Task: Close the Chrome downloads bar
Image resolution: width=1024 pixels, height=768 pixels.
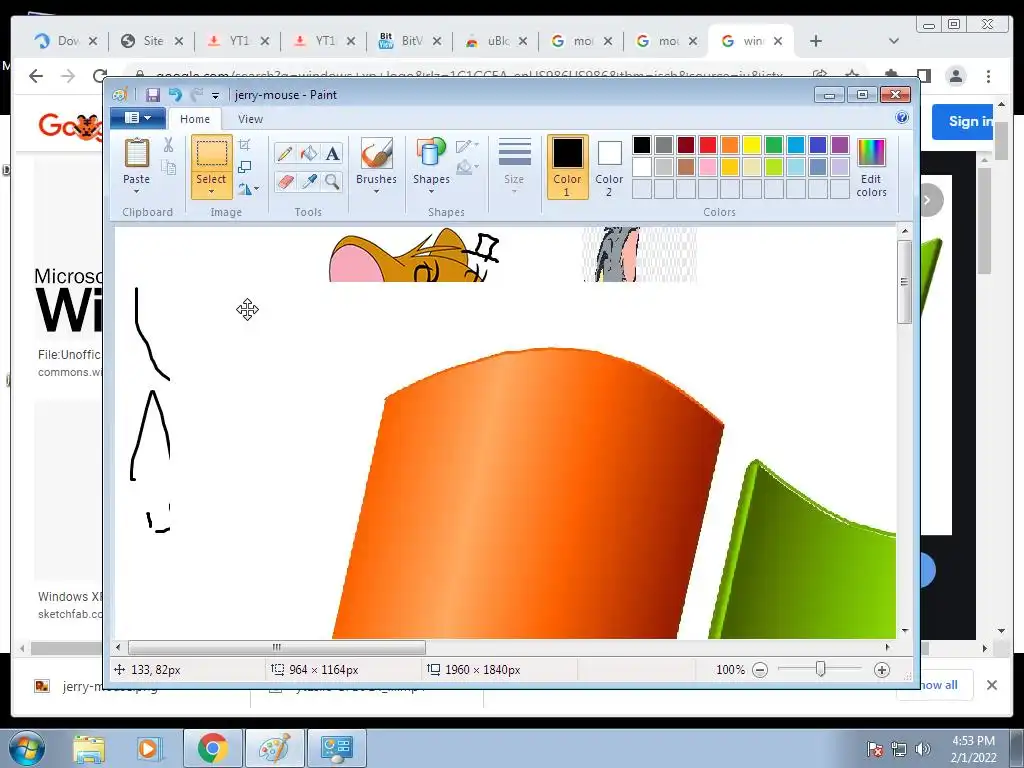Action: pos(991,684)
